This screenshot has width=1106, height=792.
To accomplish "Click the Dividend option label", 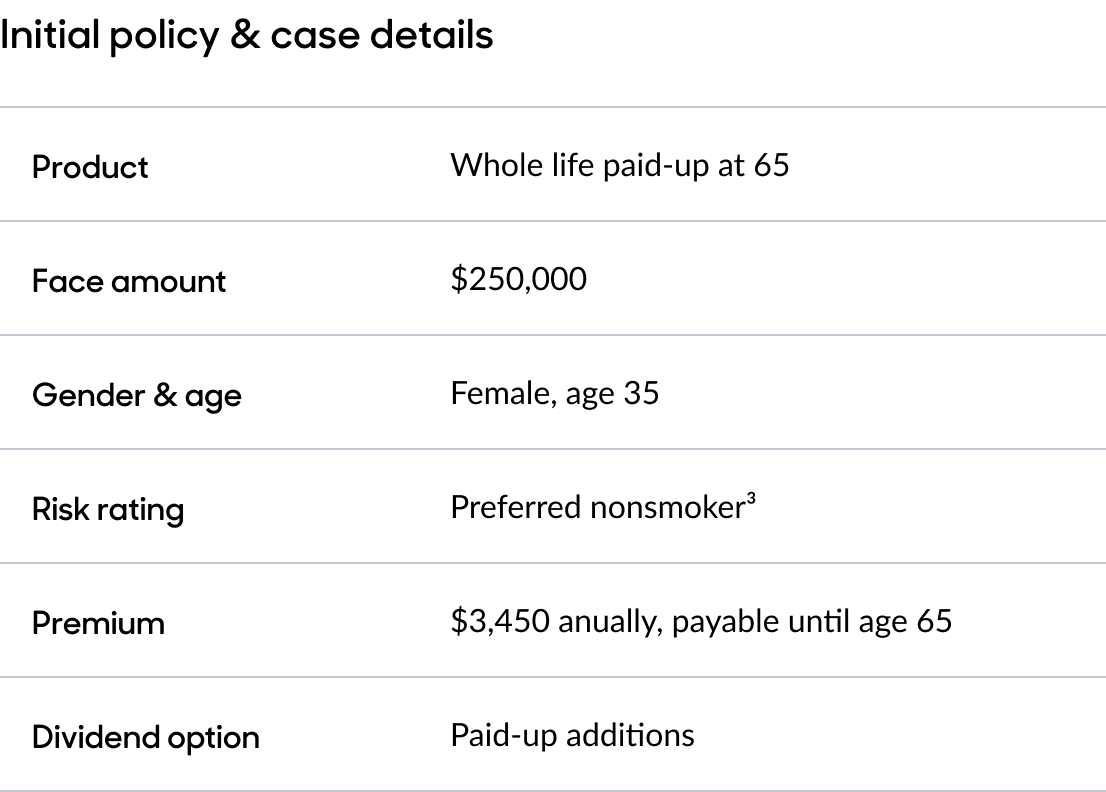I will [146, 737].
